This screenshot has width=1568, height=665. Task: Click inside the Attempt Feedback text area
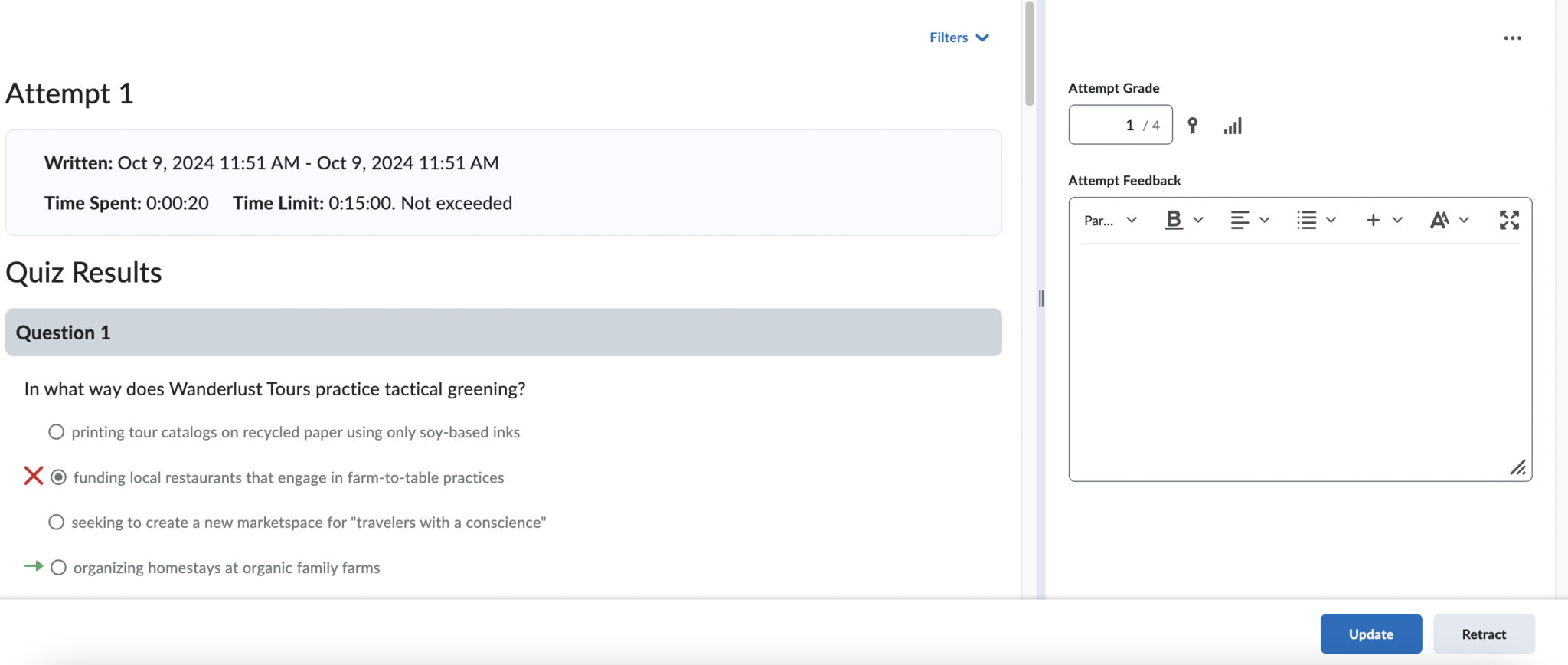[1299, 360]
